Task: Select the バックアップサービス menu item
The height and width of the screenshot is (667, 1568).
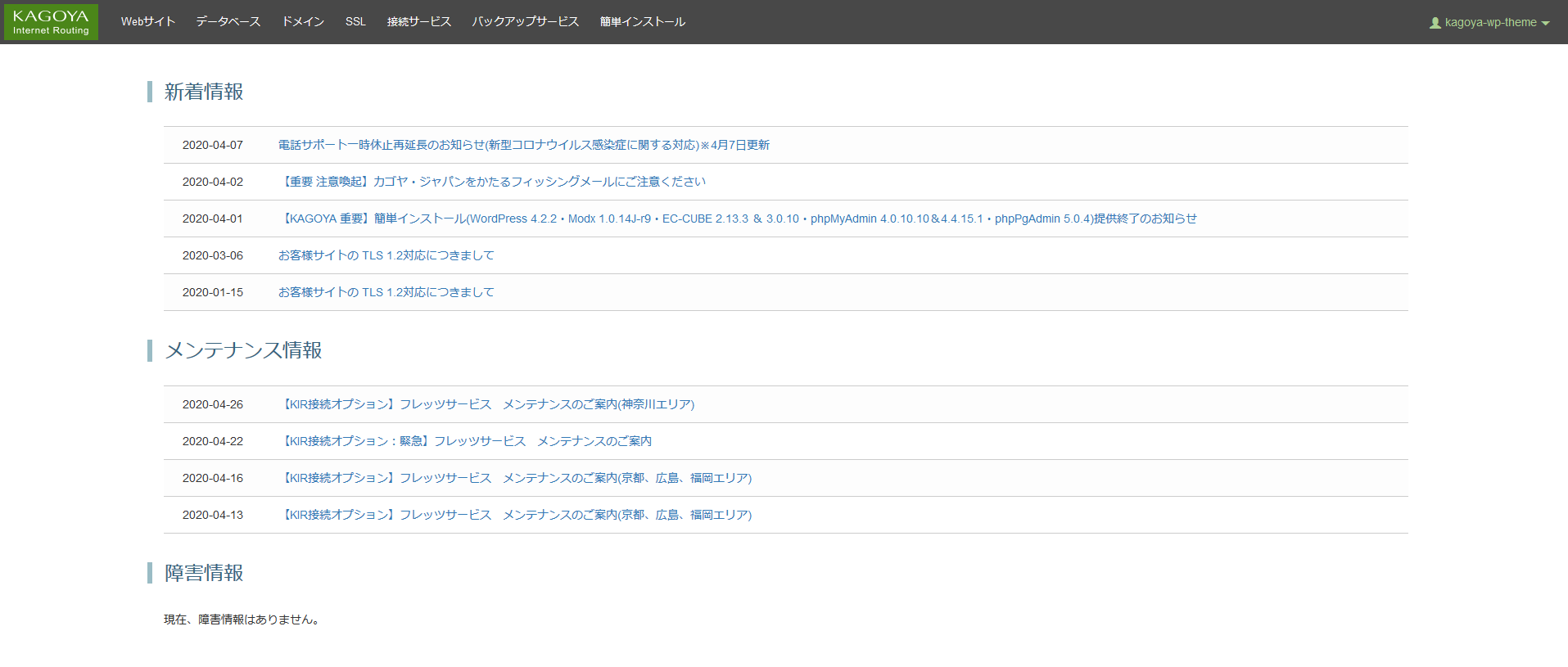Action: [526, 22]
